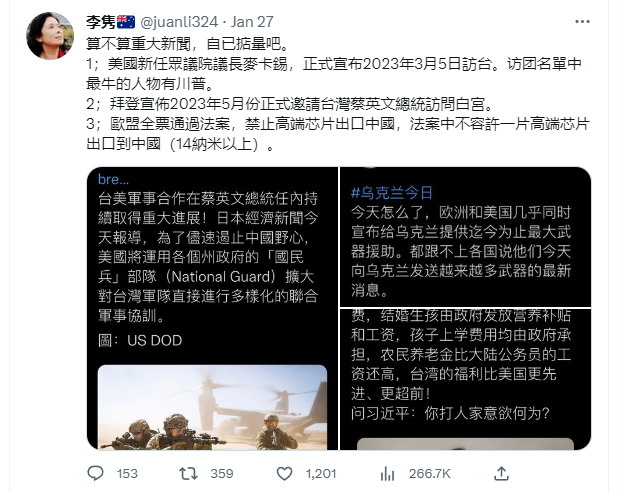This screenshot has width=627, height=493.
Task: Click the retweet arrows icon
Action: 188,474
